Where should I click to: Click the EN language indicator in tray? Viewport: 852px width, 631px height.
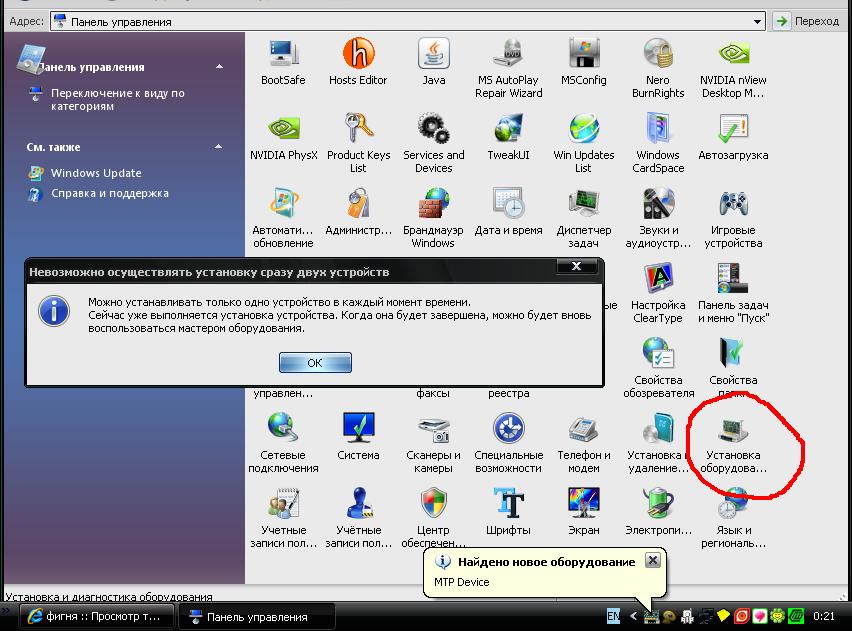tap(613, 616)
